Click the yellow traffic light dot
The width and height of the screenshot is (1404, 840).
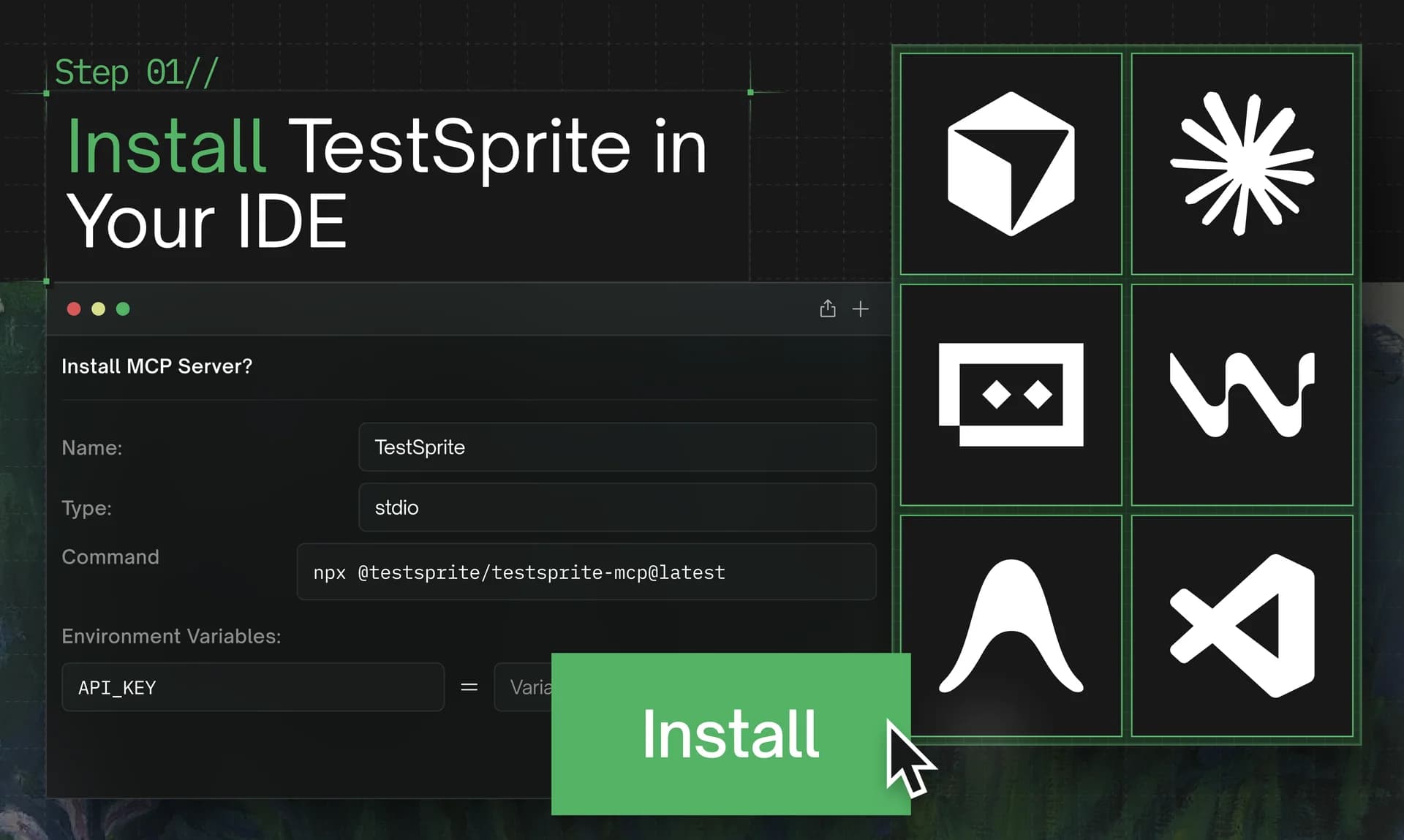pos(98,309)
